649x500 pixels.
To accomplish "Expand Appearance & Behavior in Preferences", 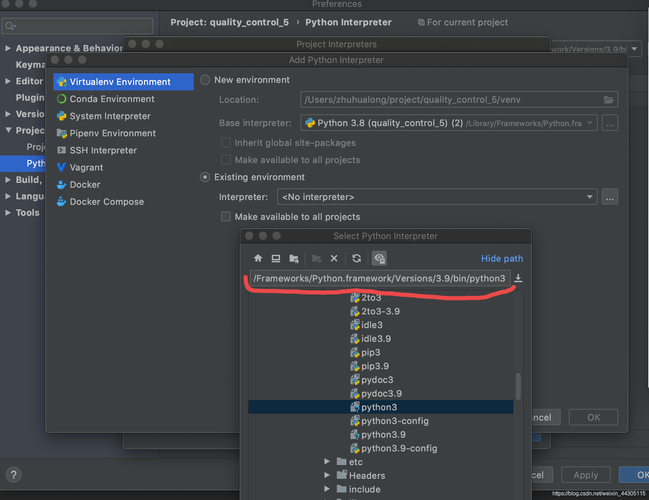I will [7, 48].
